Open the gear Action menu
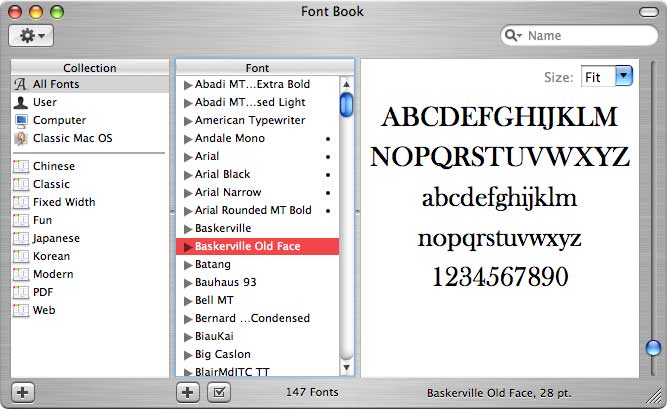 [31, 35]
